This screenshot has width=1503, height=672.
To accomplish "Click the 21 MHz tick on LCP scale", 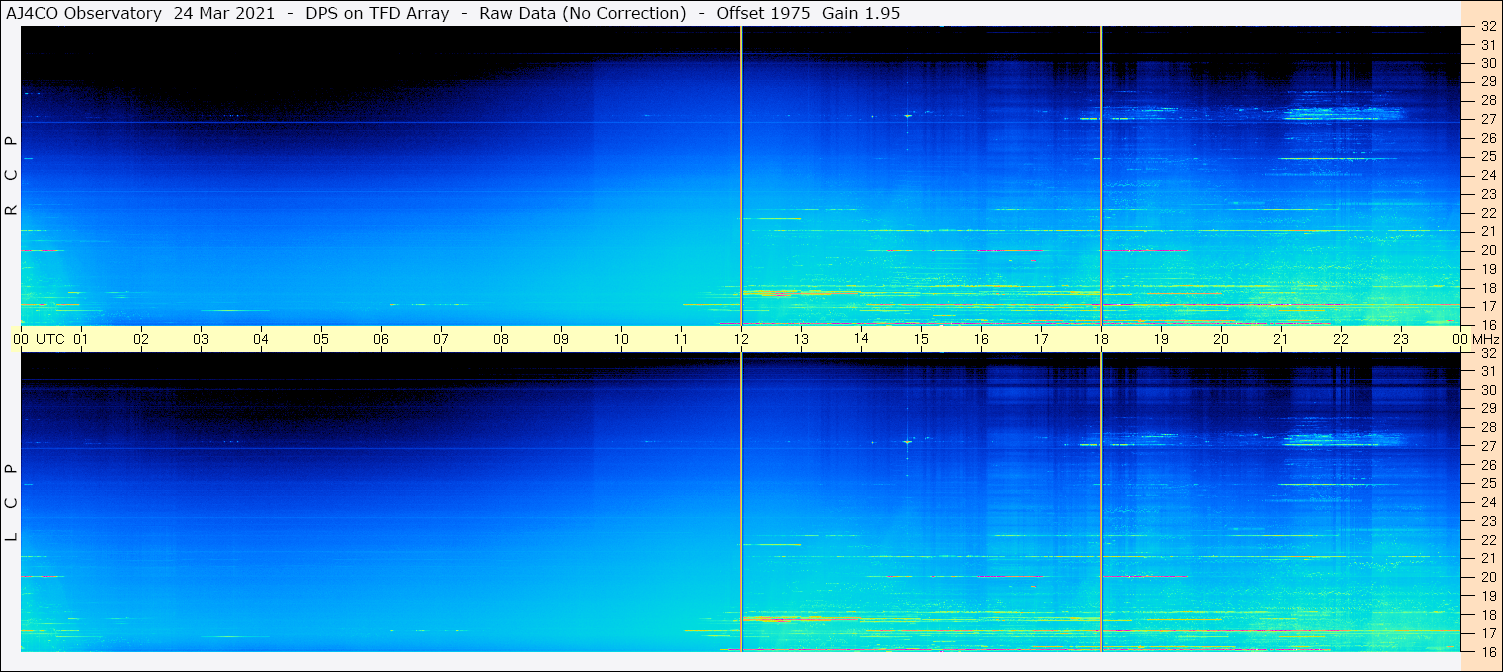I will tap(1488, 558).
